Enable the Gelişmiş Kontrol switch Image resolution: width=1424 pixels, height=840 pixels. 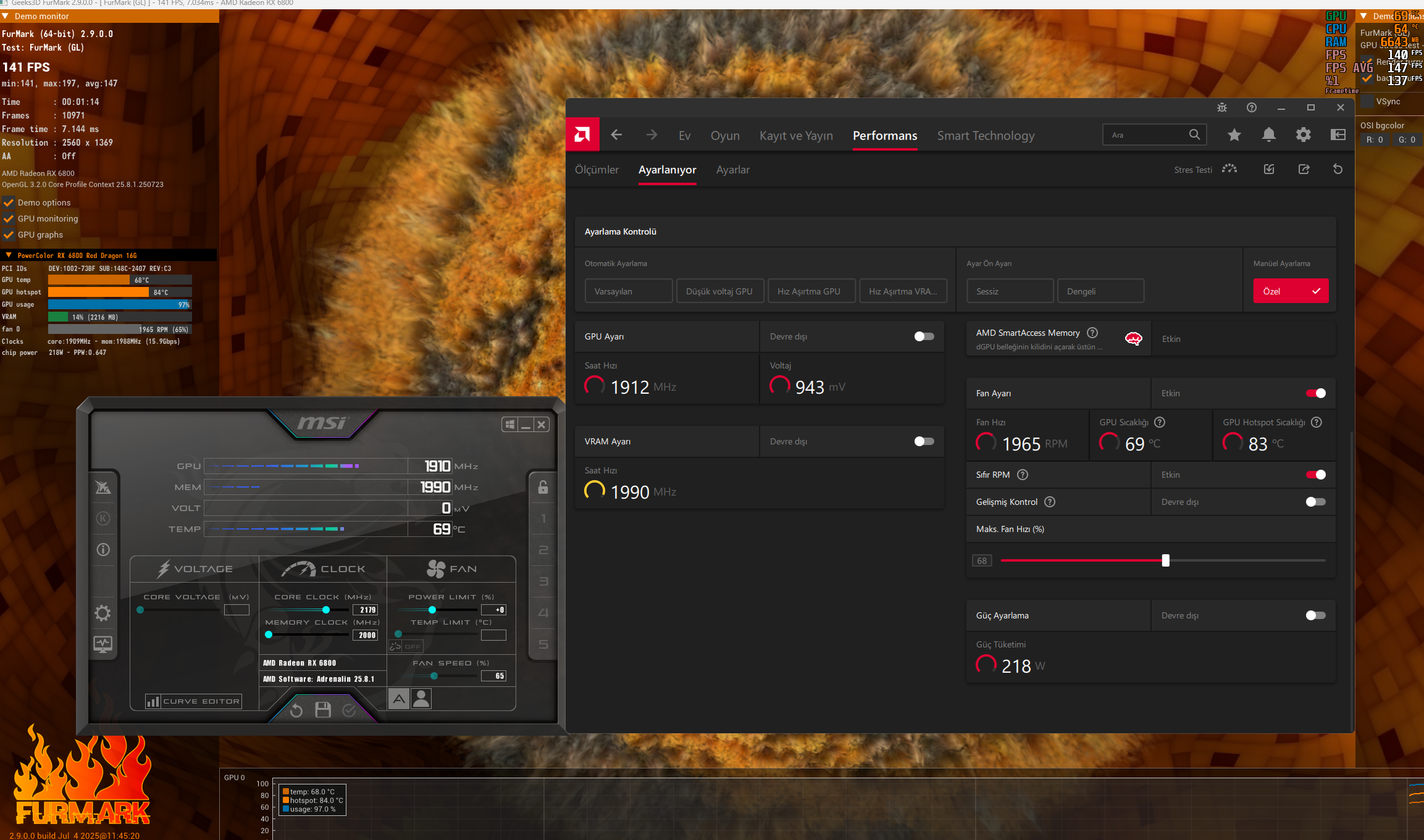point(1315,502)
